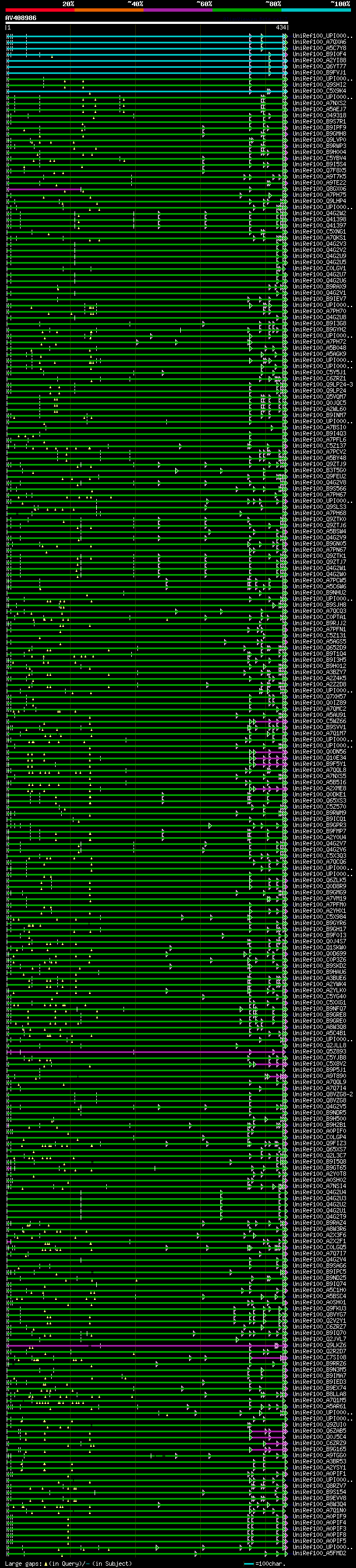Select UniRef100_Q9LP24-3 entry
The image size is (356, 1568).
[x=323, y=385]
